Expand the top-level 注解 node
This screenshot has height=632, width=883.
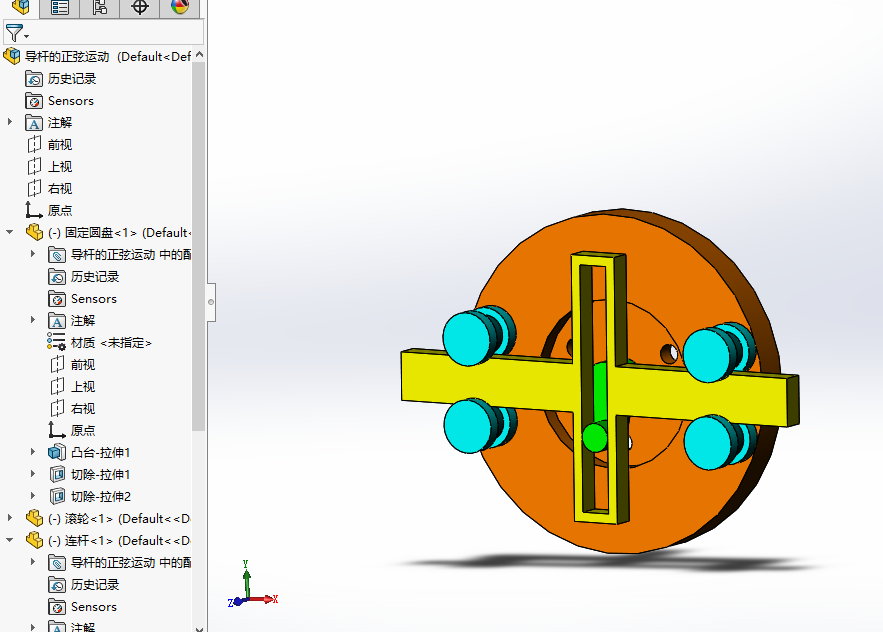pos(10,122)
